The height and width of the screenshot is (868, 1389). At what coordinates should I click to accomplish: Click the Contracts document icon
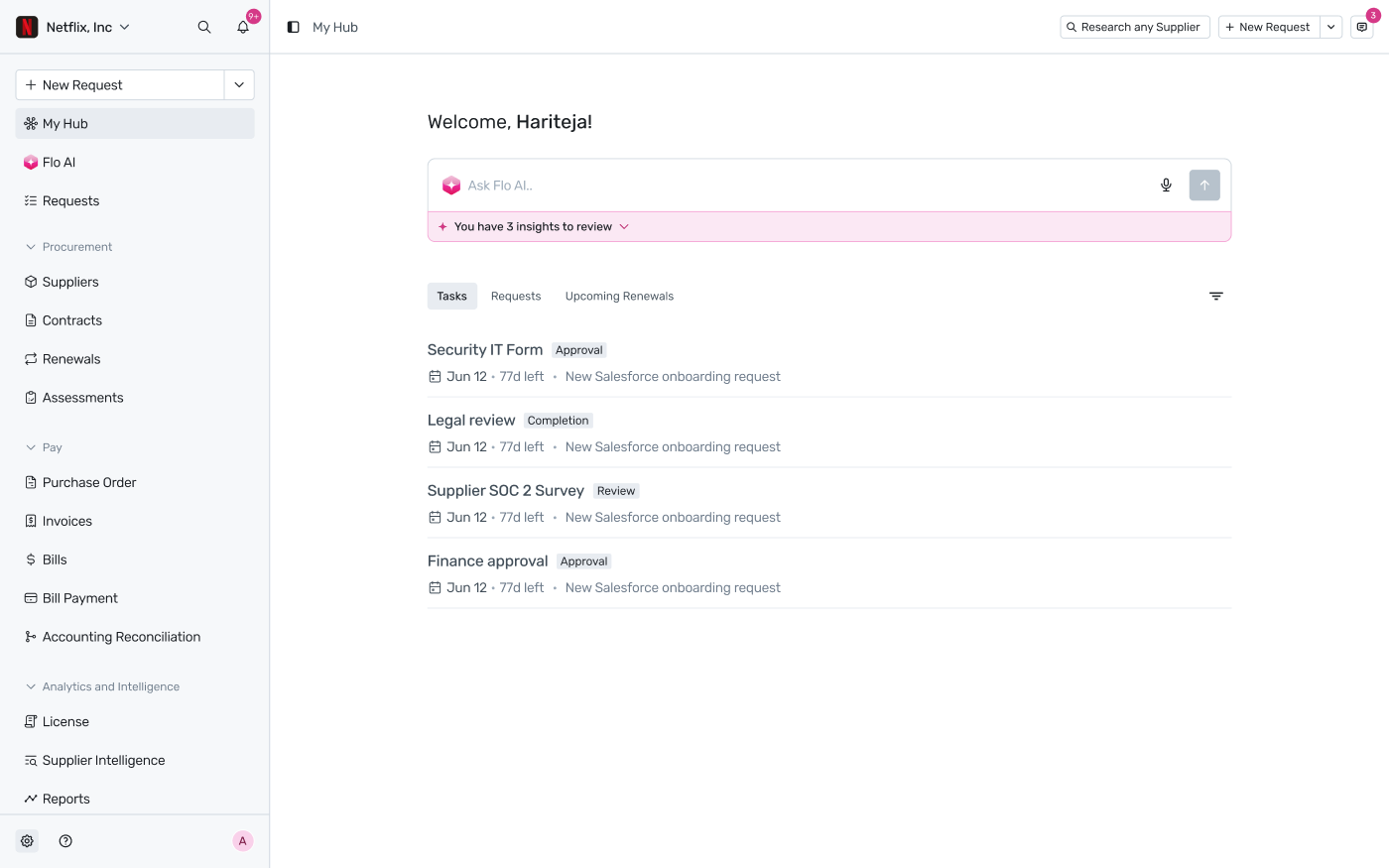(31, 320)
